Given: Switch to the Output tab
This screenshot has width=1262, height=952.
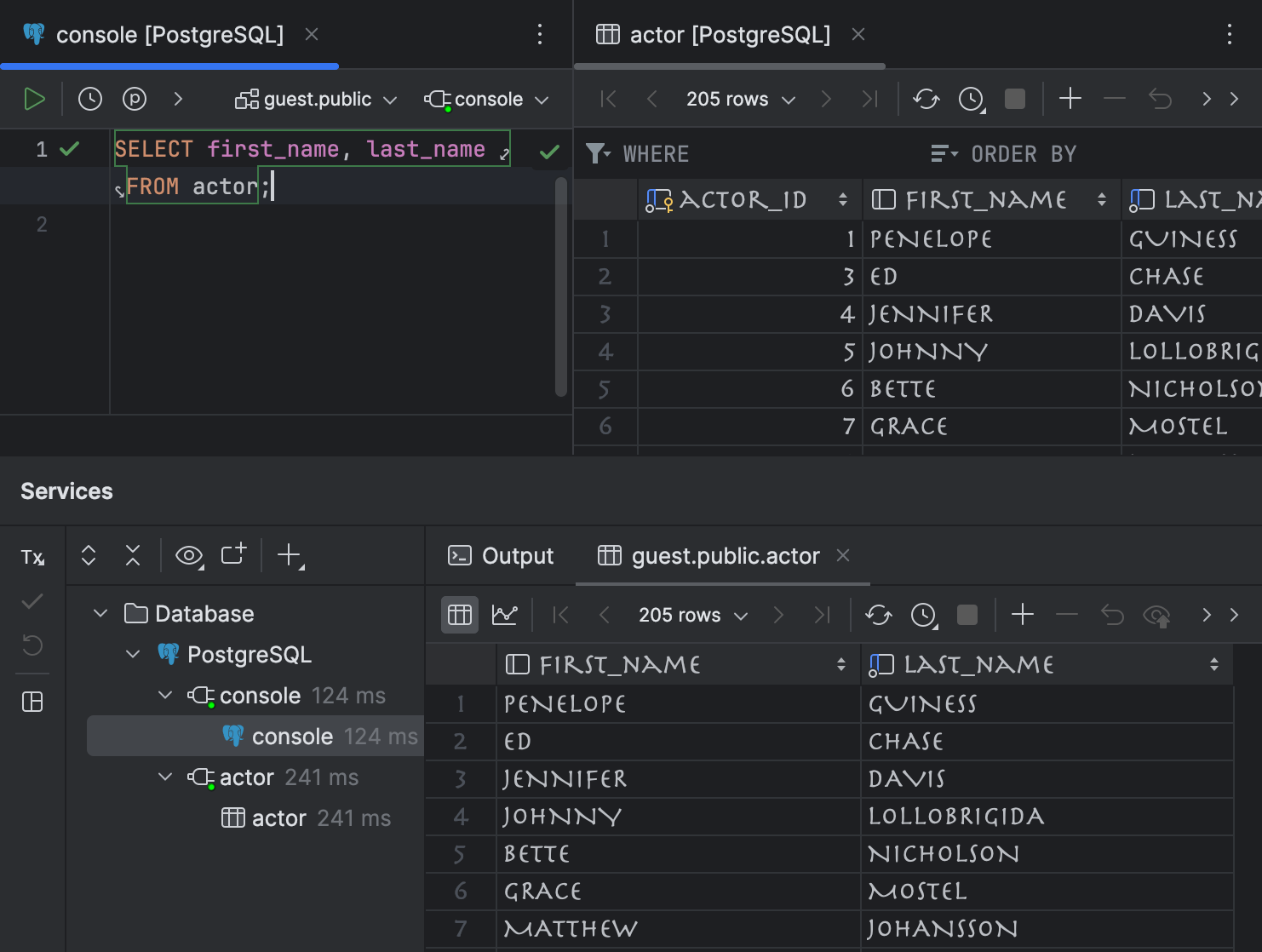Looking at the screenshot, I should pyautogui.click(x=515, y=555).
